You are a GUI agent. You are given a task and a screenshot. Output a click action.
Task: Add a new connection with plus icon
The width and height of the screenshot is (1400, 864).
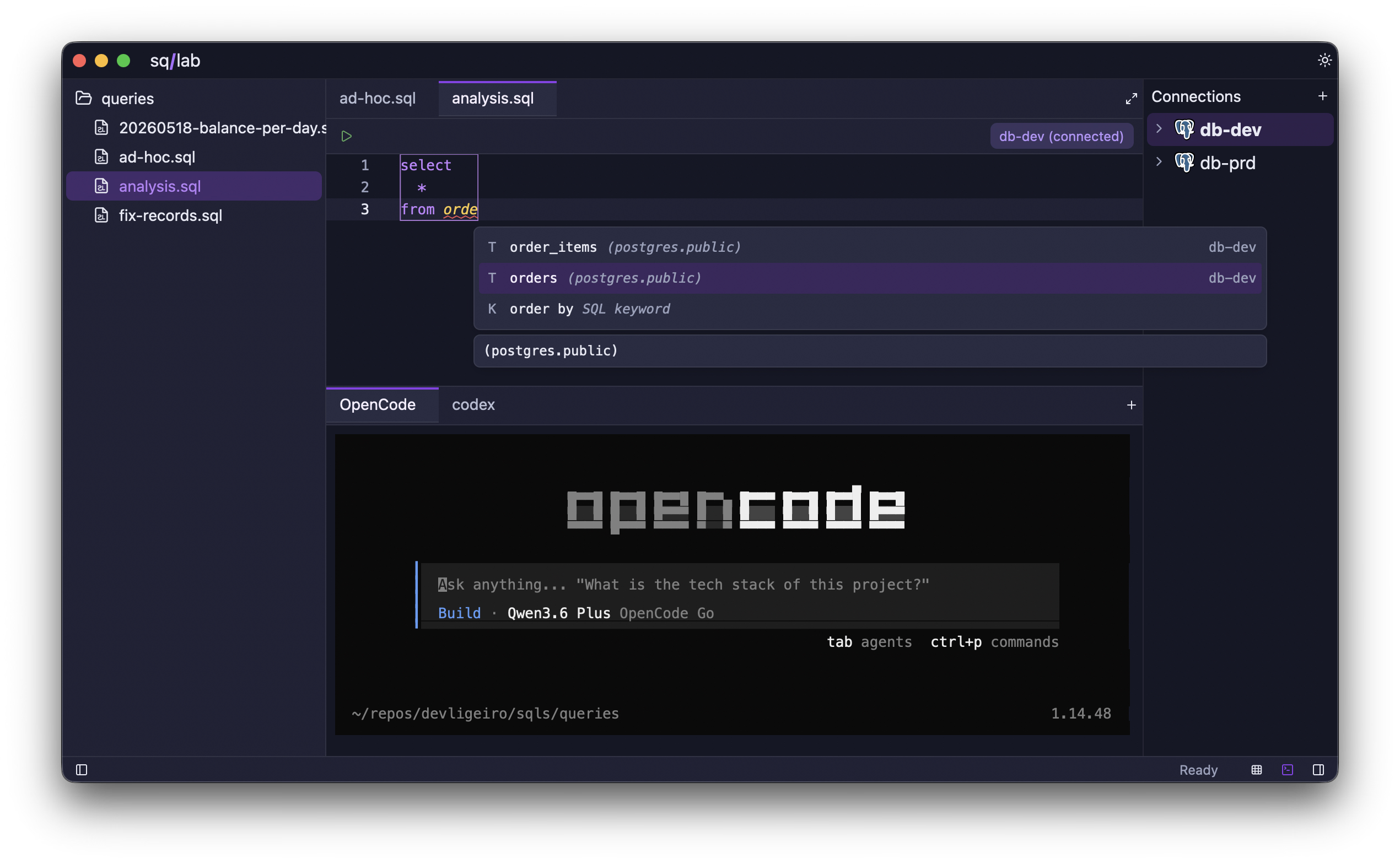[1322, 96]
